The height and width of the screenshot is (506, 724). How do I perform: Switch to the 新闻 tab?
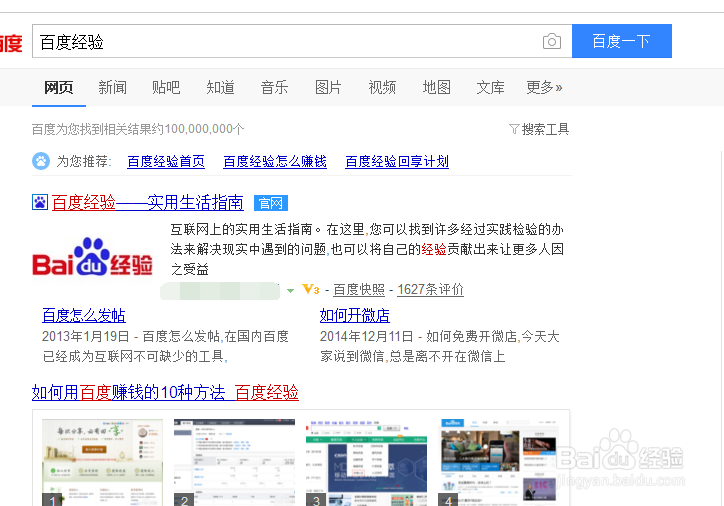tap(112, 87)
